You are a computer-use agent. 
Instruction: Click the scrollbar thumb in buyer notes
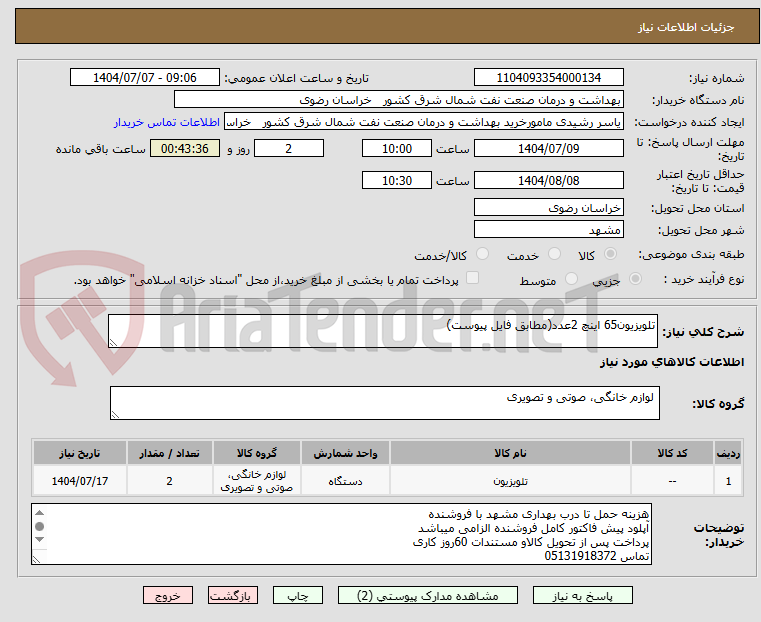(40, 526)
